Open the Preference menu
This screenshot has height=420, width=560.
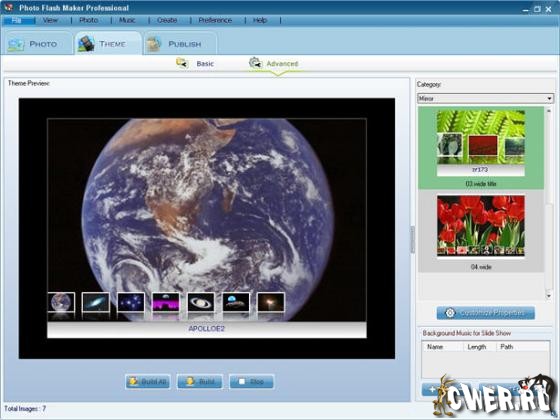(x=215, y=20)
